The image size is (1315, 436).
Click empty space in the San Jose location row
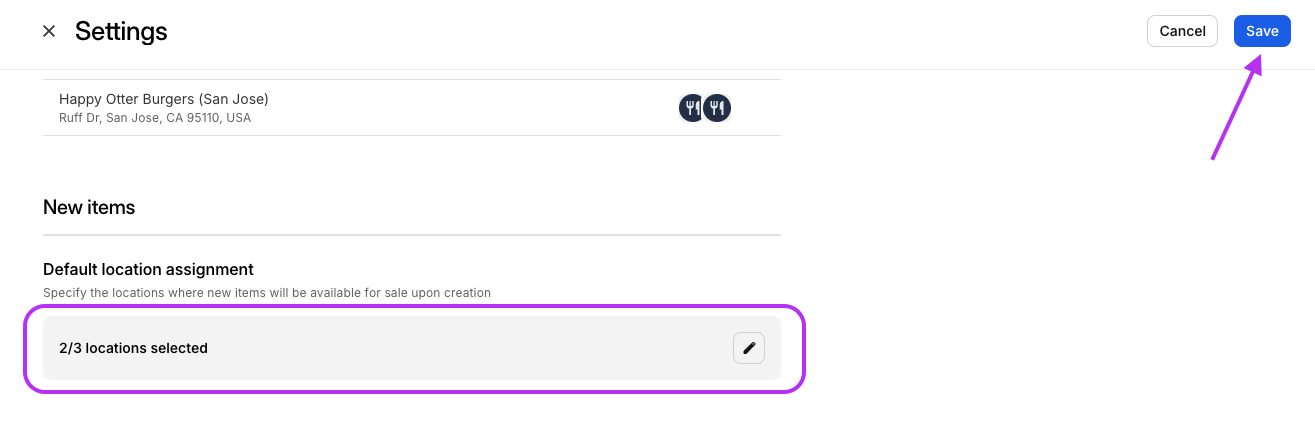coord(470,108)
